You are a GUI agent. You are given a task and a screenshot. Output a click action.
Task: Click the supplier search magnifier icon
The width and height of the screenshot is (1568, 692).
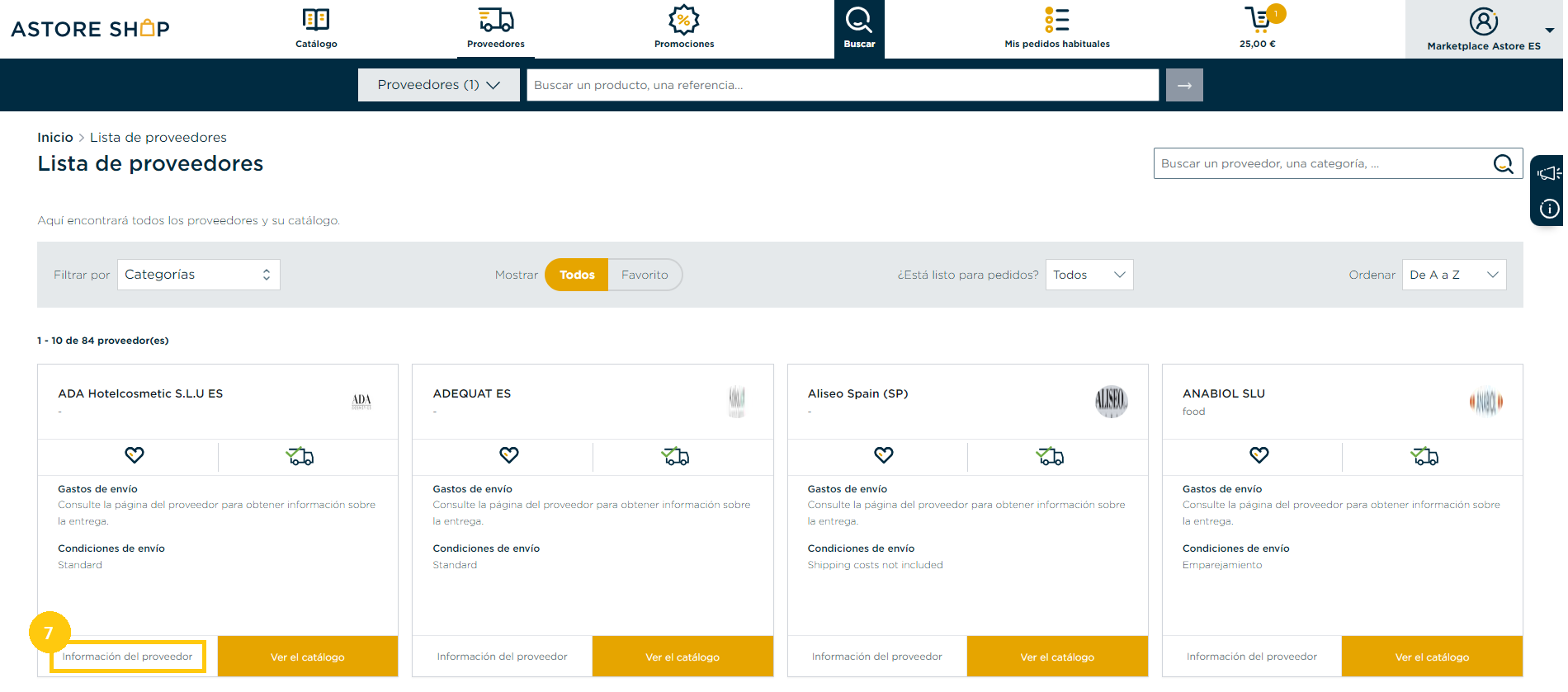1504,164
